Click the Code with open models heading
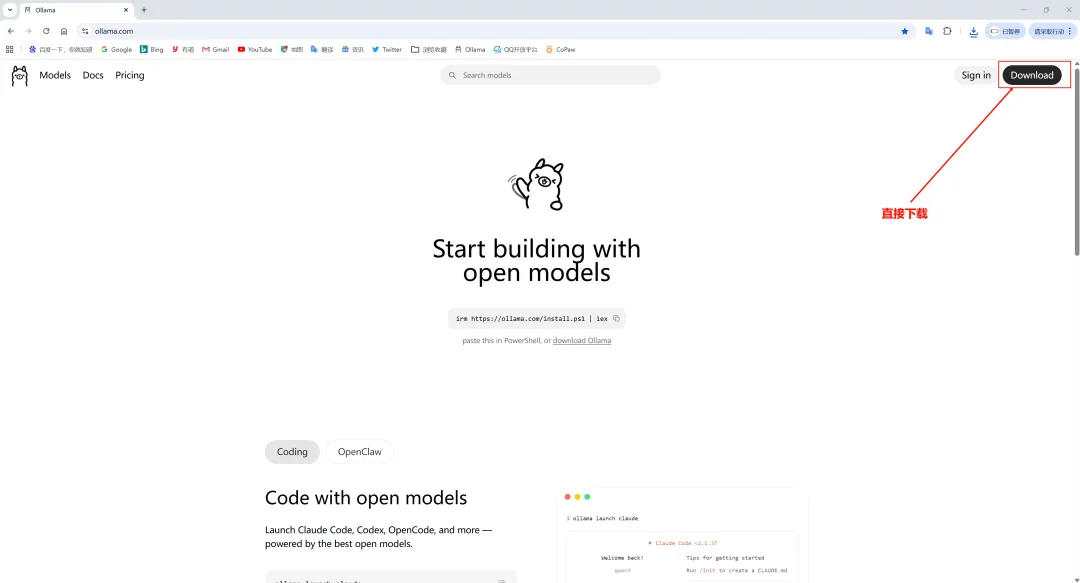The height and width of the screenshot is (583, 1080). coord(366,498)
